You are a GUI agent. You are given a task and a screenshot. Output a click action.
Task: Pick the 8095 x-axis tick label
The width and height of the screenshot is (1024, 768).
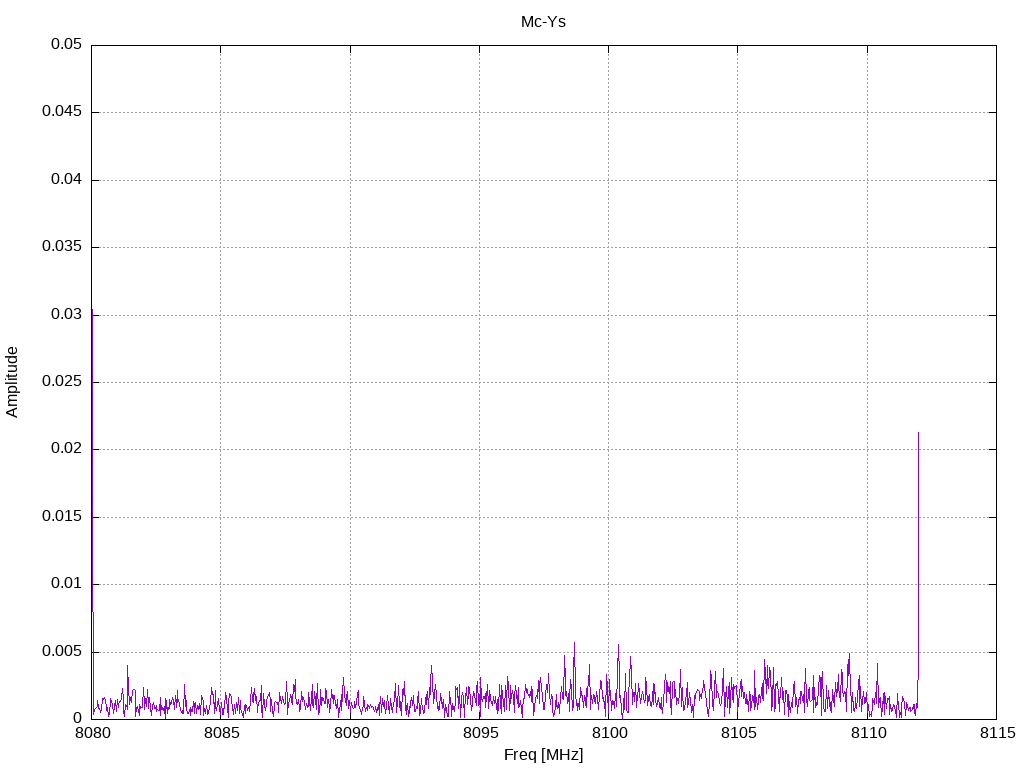coord(479,735)
